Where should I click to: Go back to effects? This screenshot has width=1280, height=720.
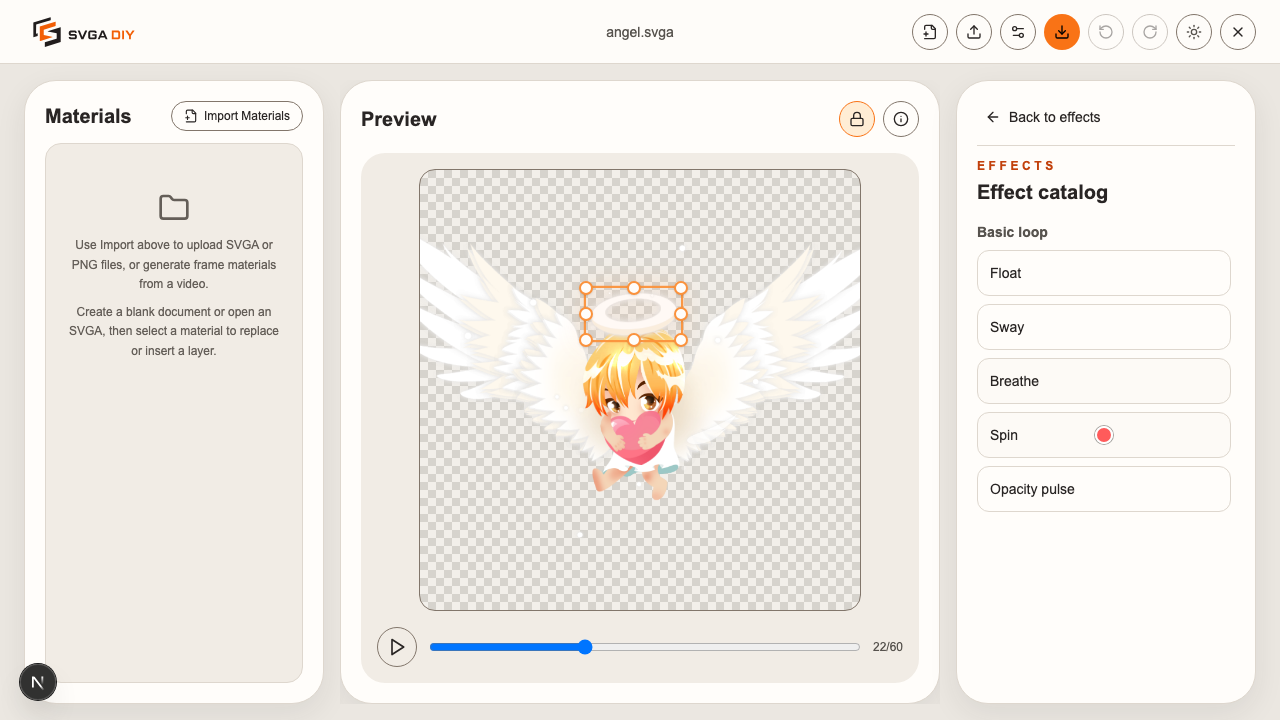tap(1043, 117)
